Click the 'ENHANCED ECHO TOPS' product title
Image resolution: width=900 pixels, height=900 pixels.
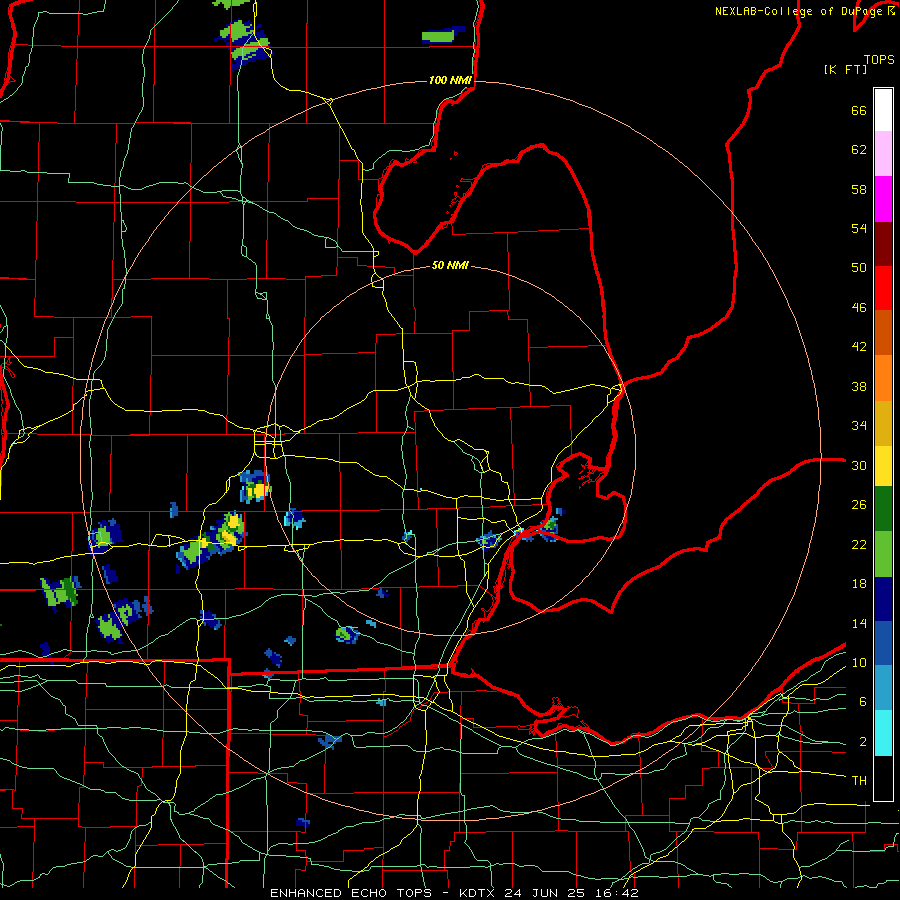[x=351, y=893]
